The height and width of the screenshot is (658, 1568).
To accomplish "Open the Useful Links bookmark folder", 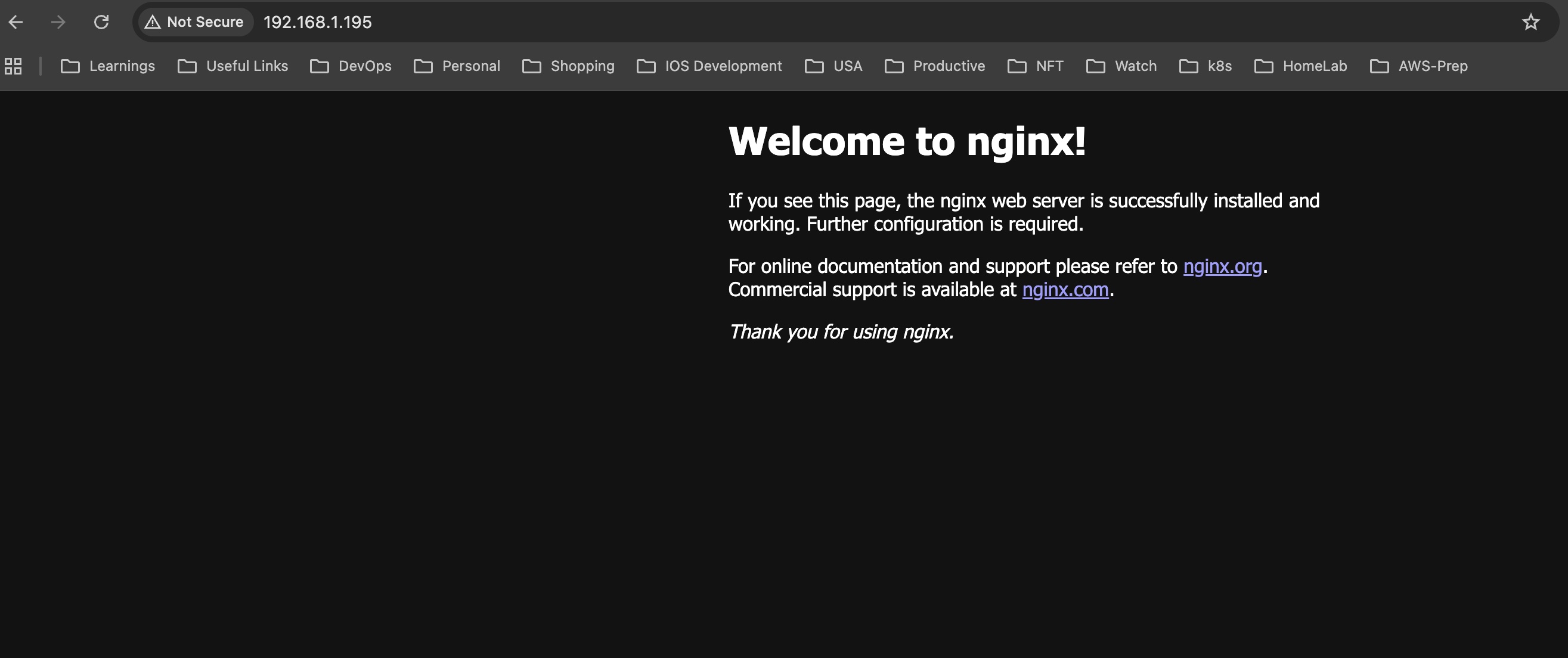I will tap(233, 66).
